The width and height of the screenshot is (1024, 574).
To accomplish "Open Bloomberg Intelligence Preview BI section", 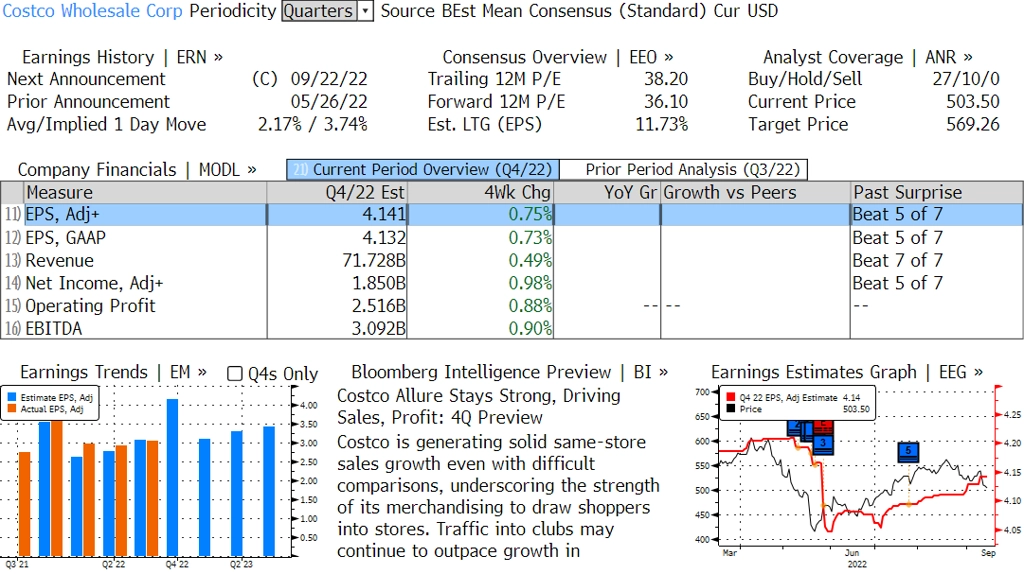I will coord(509,372).
